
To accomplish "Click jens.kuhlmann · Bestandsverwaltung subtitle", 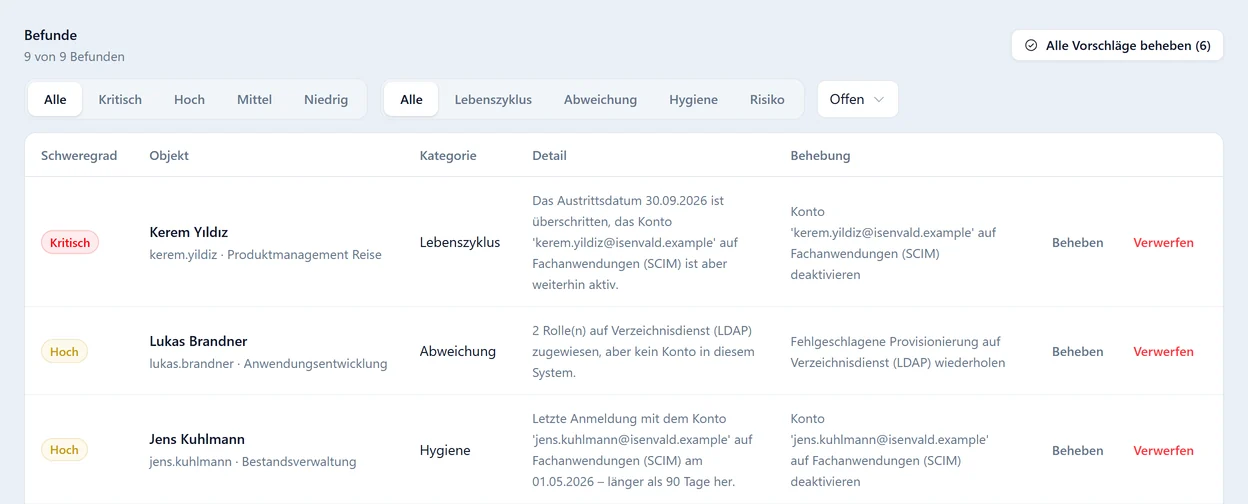I will tap(252, 462).
